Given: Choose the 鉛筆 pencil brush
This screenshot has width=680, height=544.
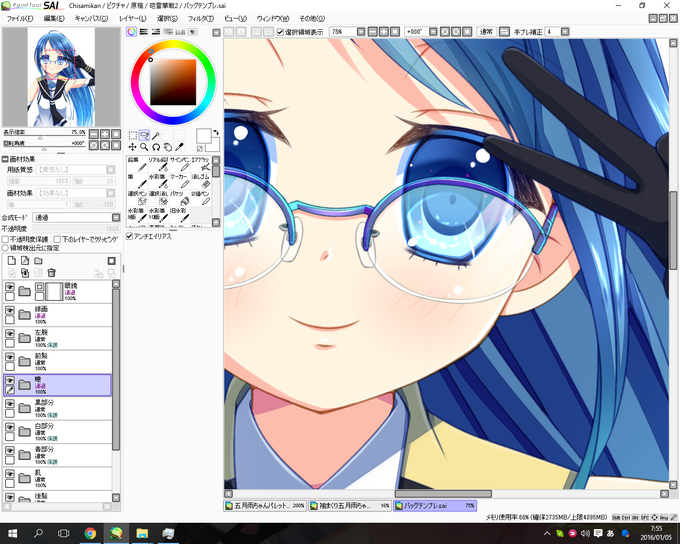Looking at the screenshot, I should pyautogui.click(x=137, y=164).
